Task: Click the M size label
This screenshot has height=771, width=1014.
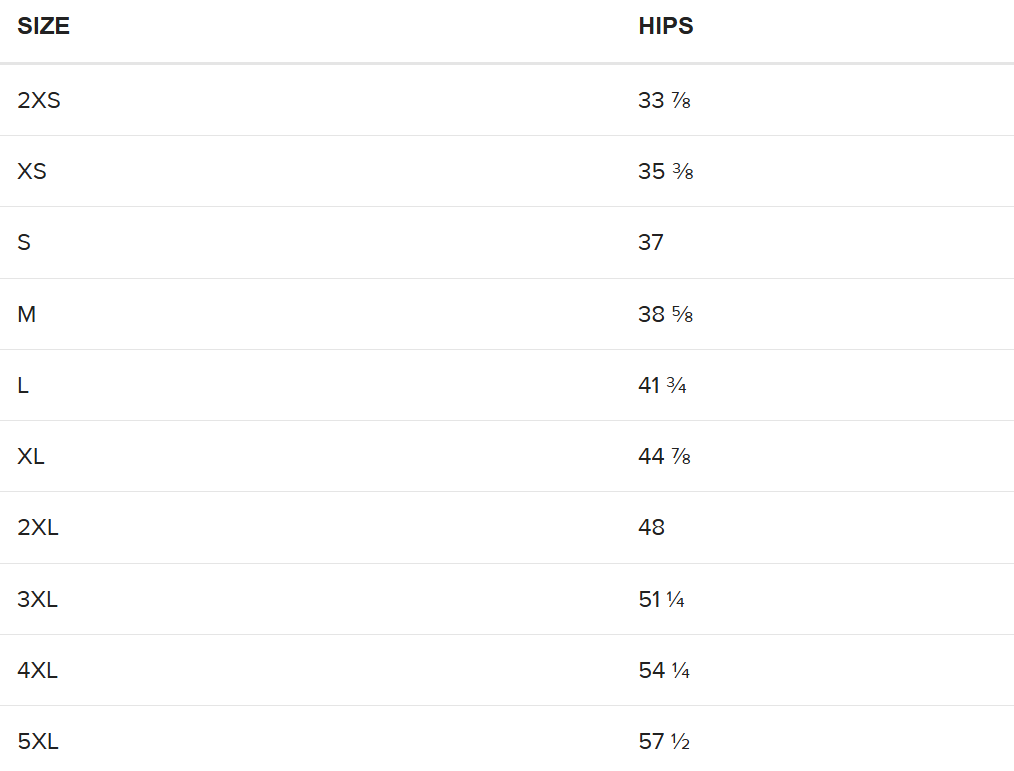Action: pyautogui.click(x=27, y=314)
